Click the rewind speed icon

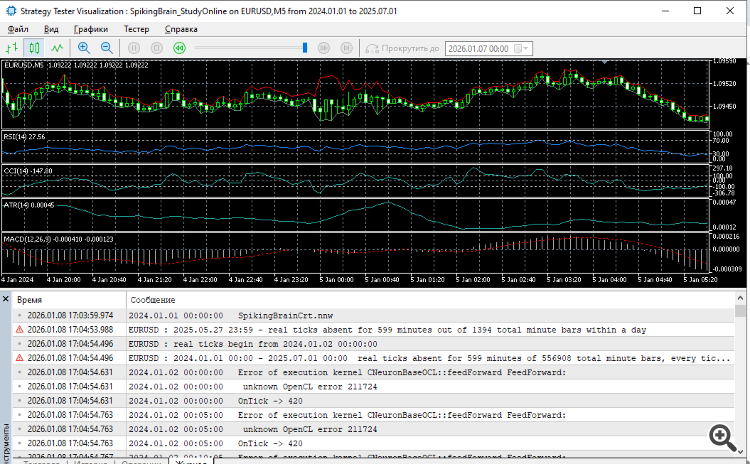(179, 47)
